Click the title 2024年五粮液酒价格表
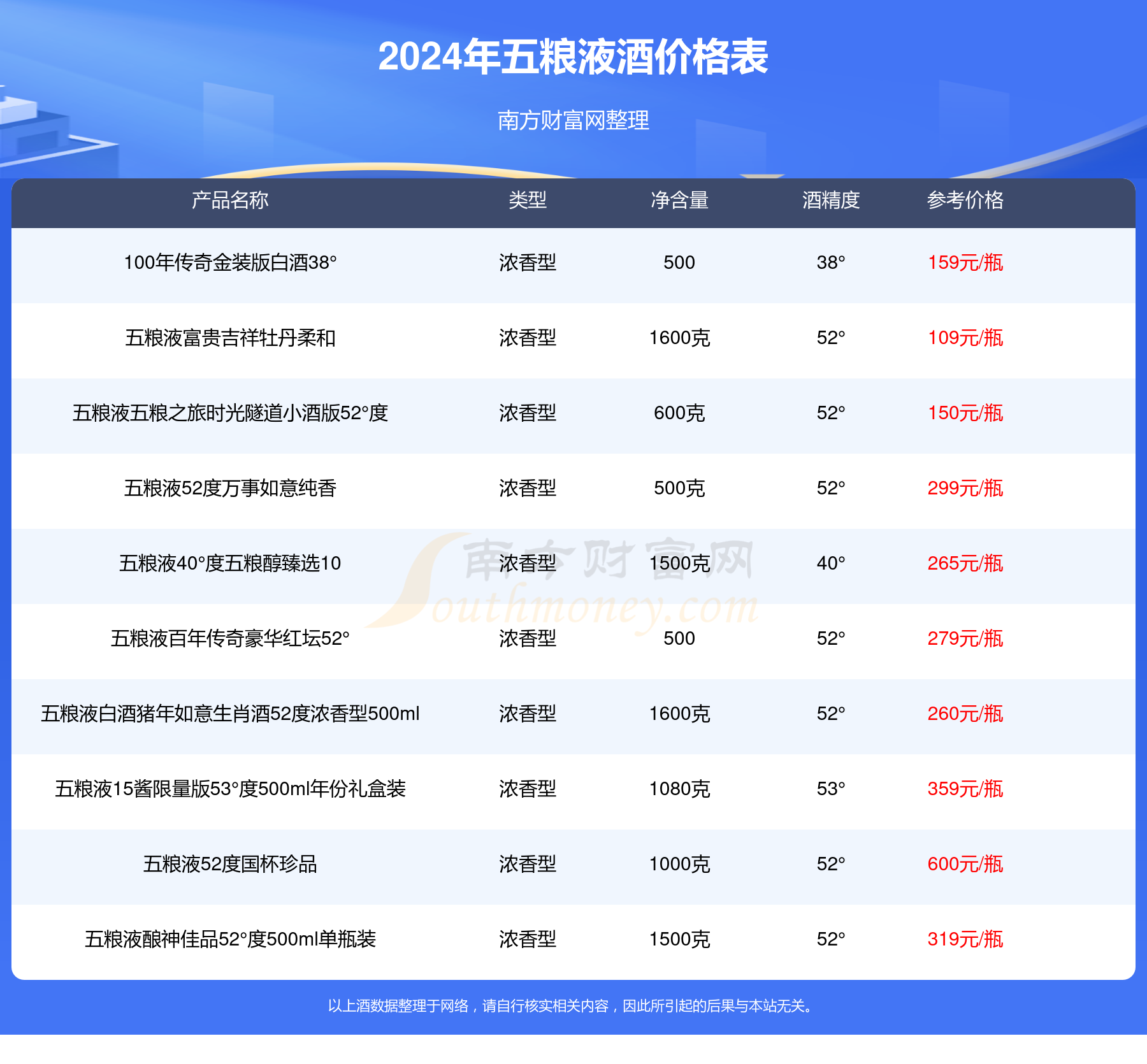1147x1064 pixels. coord(573,57)
